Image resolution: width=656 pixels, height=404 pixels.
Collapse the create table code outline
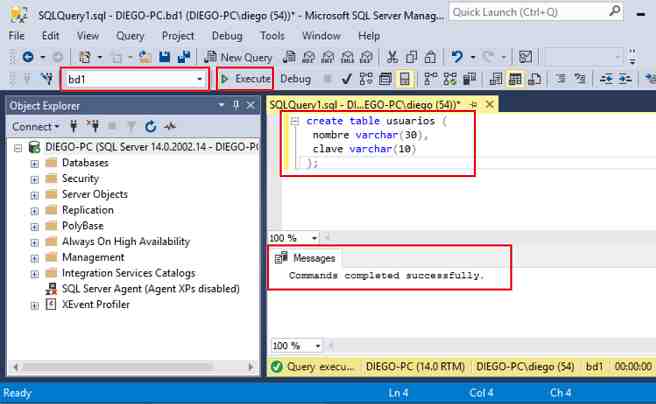tap(295, 121)
